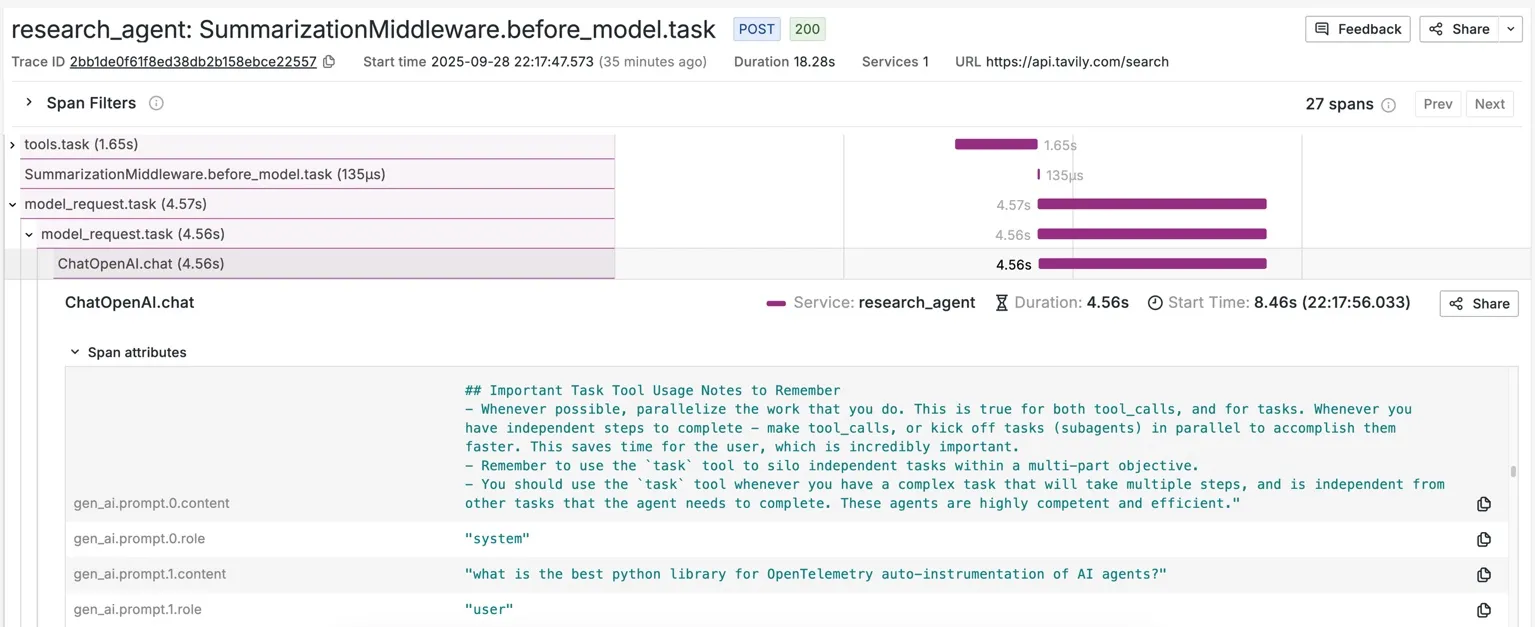Expand the tools.task span row
This screenshot has width=1535, height=627.
[12, 145]
